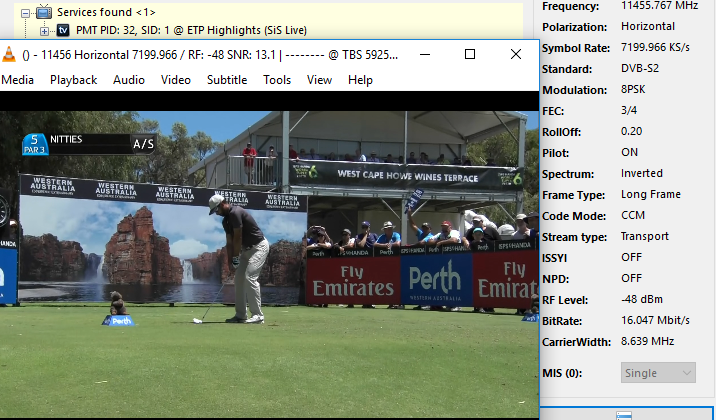
Task: Open the Media menu
Action: 17,80
